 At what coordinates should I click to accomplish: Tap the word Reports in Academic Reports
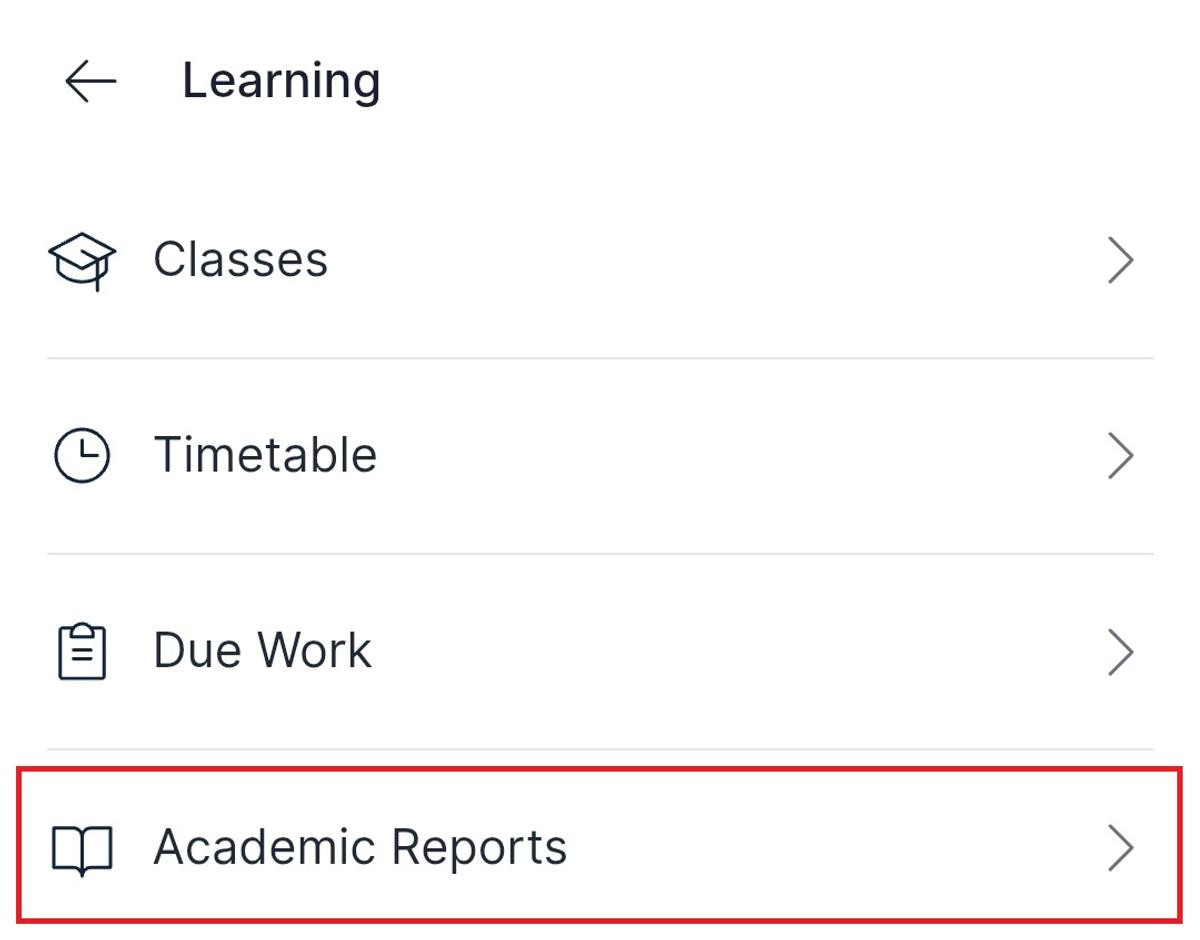coord(479,848)
